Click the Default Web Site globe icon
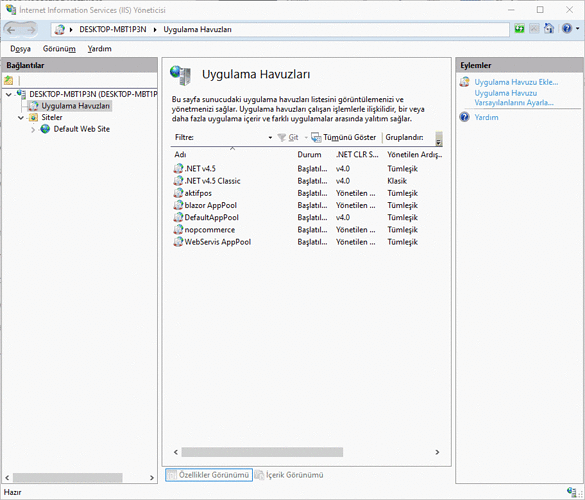The width and height of the screenshot is (585, 500). click(x=45, y=129)
